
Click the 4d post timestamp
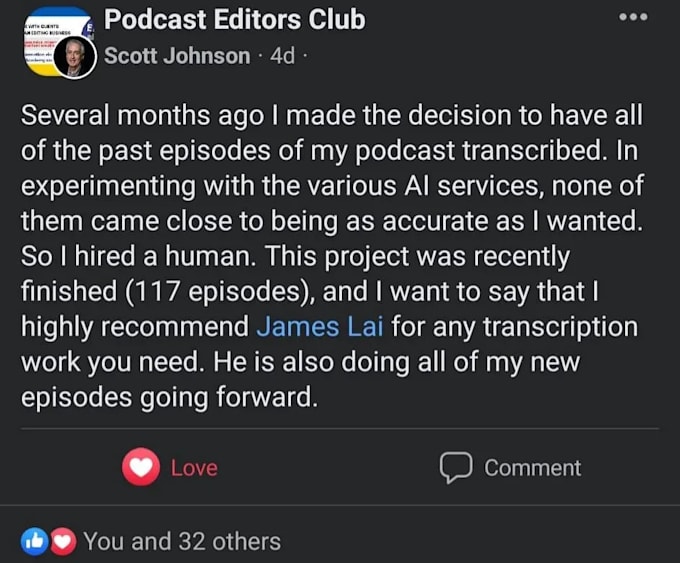[x=282, y=56]
